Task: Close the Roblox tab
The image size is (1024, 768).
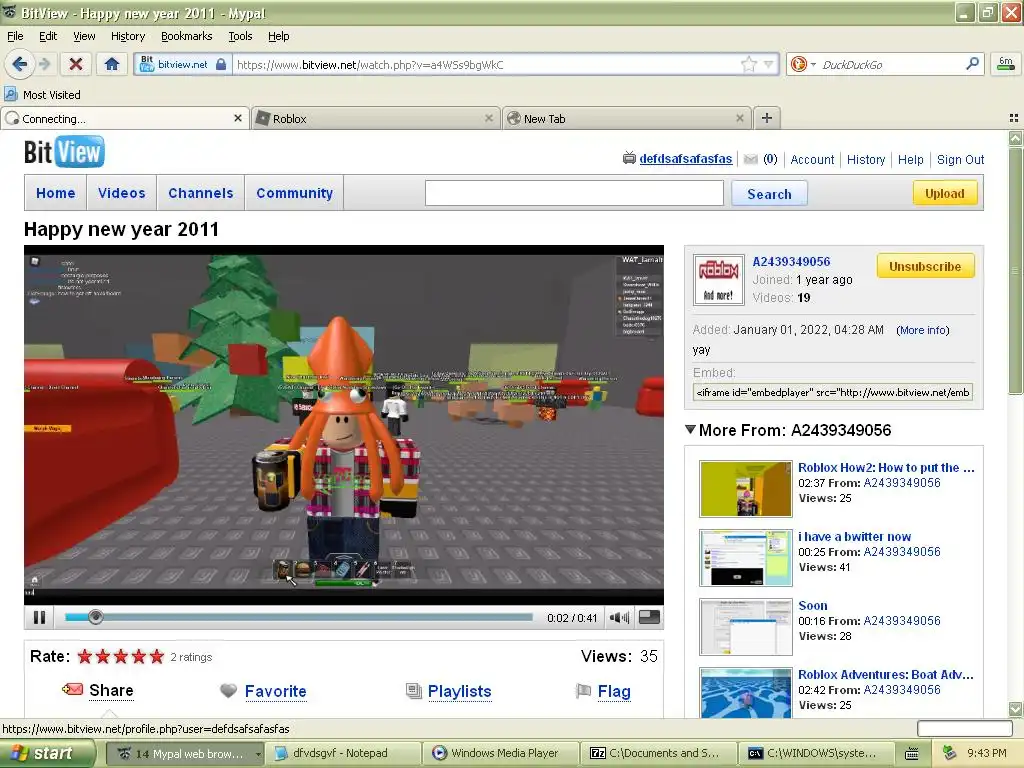Action: (x=488, y=118)
